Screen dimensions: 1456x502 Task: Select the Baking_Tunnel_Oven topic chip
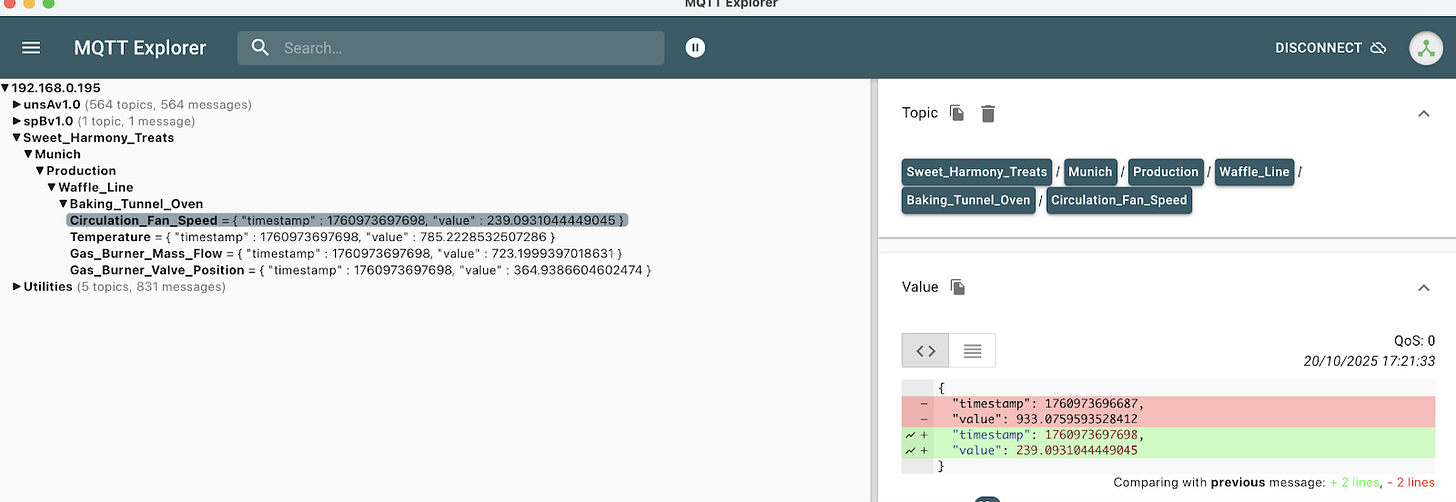click(968, 200)
